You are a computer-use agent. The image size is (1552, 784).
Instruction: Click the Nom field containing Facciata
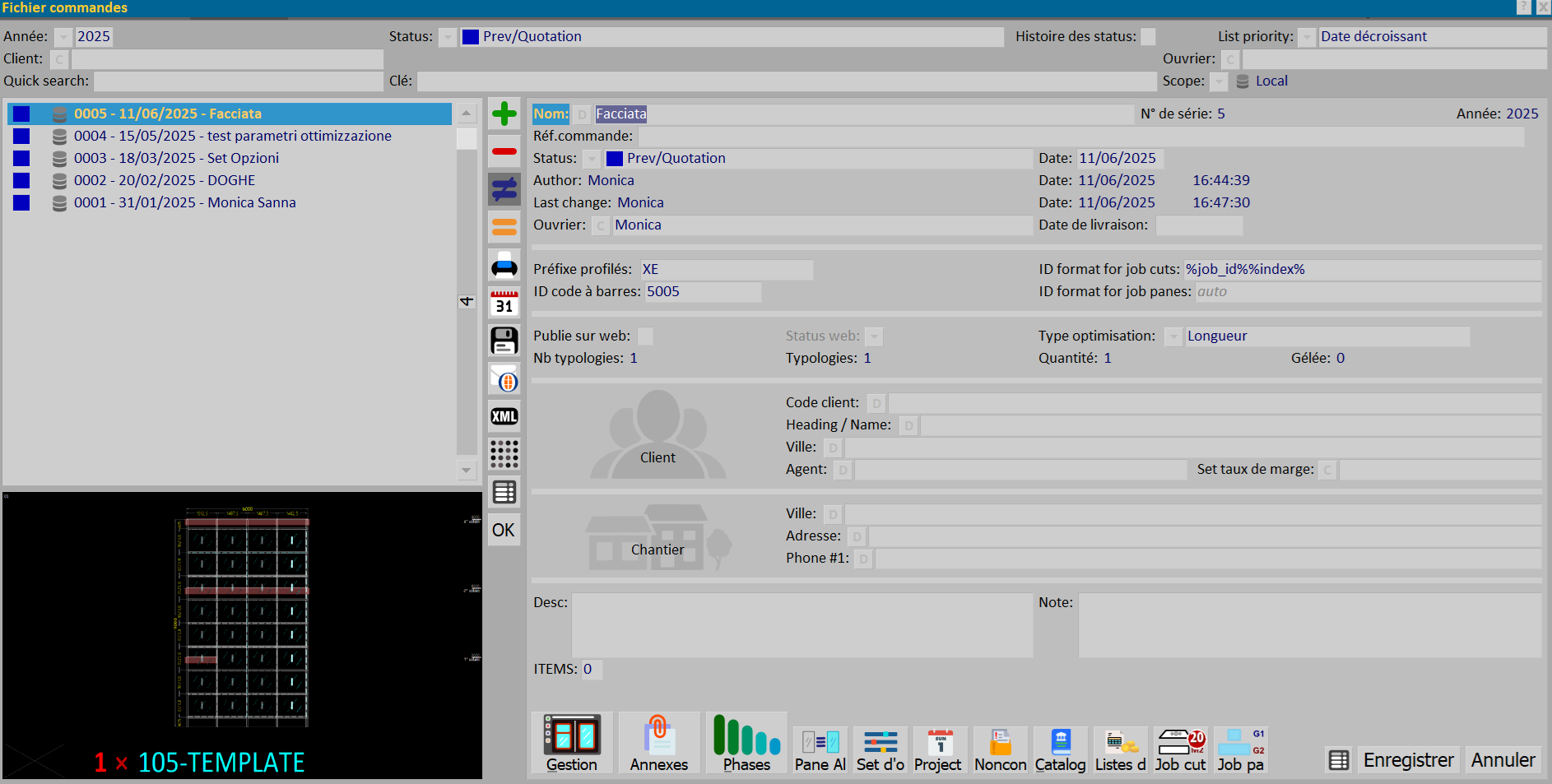pyautogui.click(x=863, y=114)
